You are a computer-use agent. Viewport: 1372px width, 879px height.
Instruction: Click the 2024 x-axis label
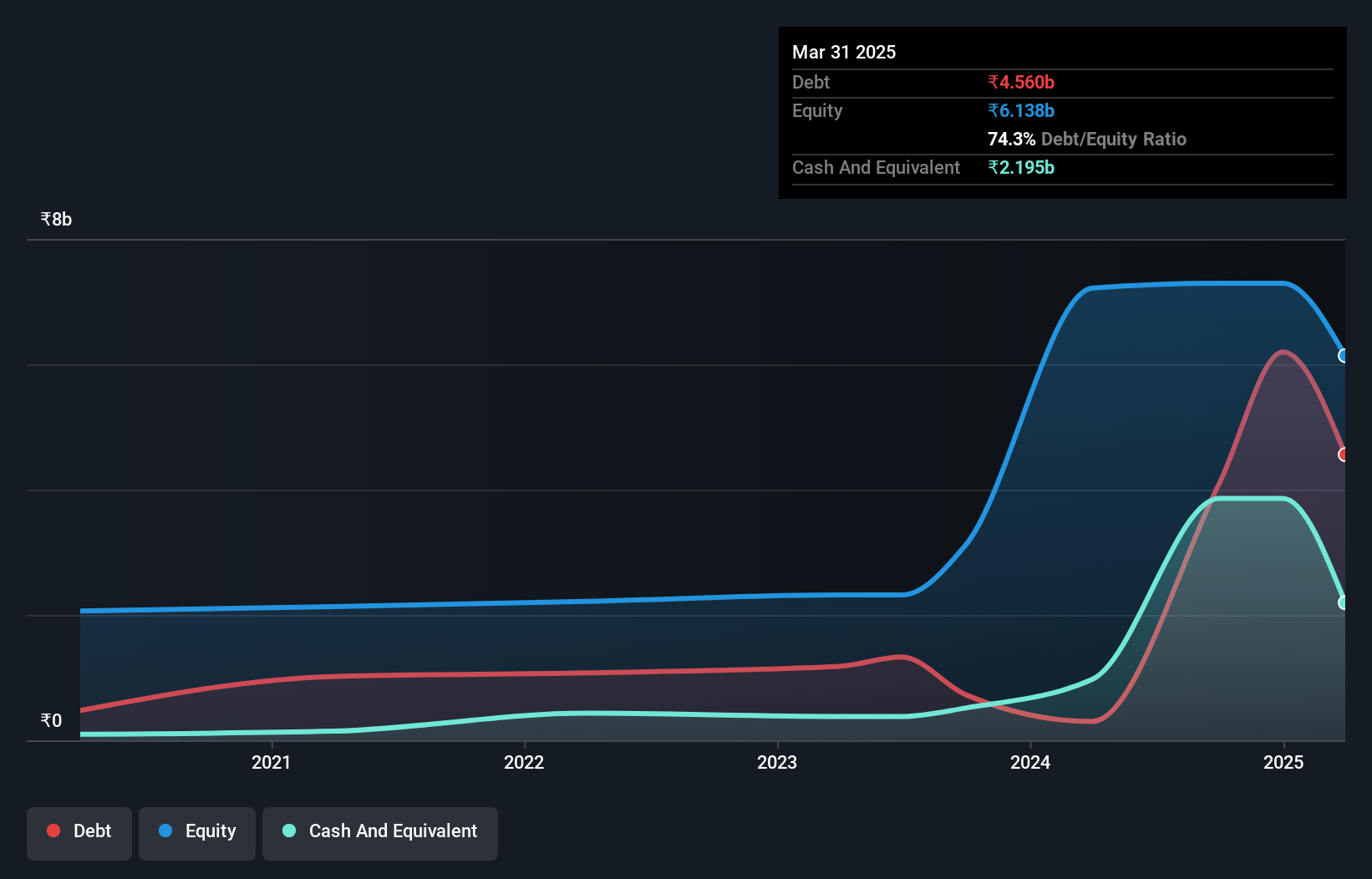coord(1030,762)
